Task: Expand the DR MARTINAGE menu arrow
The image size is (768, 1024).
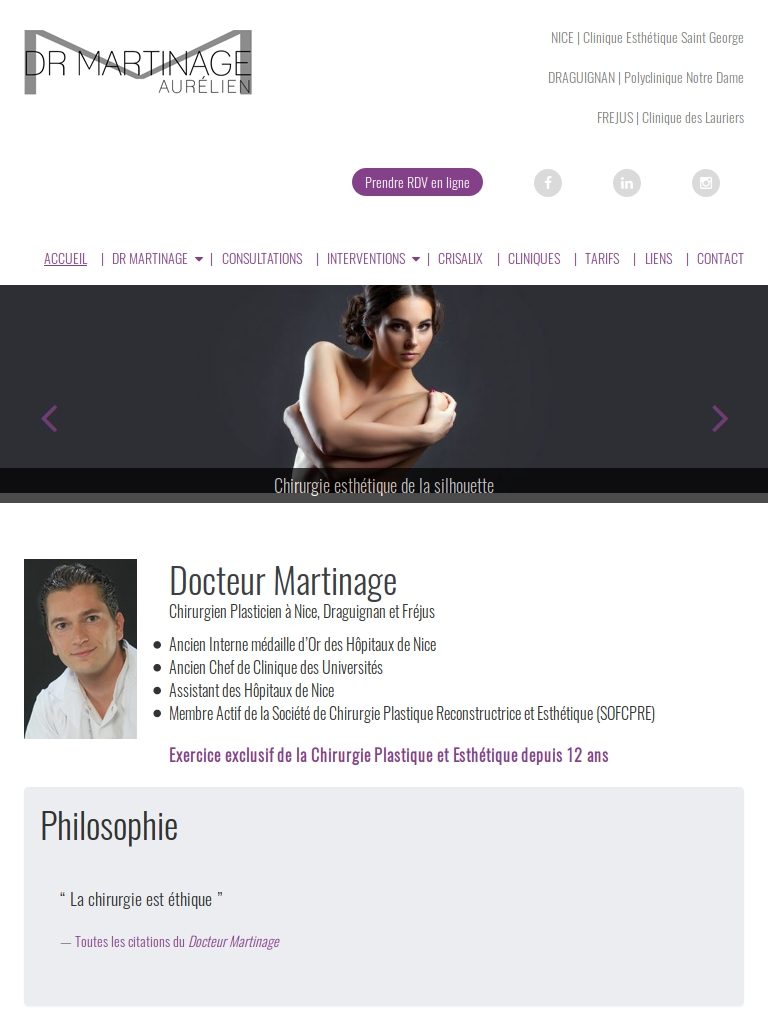Action: click(199, 259)
